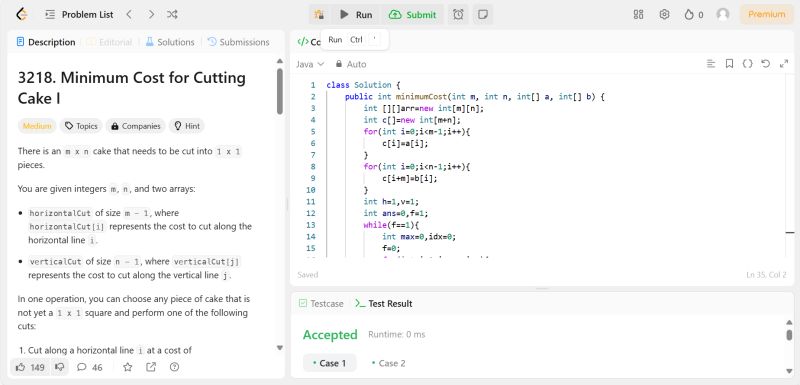Open the Problem List panel
Image resolution: width=800 pixels, height=385 pixels.
point(80,14)
